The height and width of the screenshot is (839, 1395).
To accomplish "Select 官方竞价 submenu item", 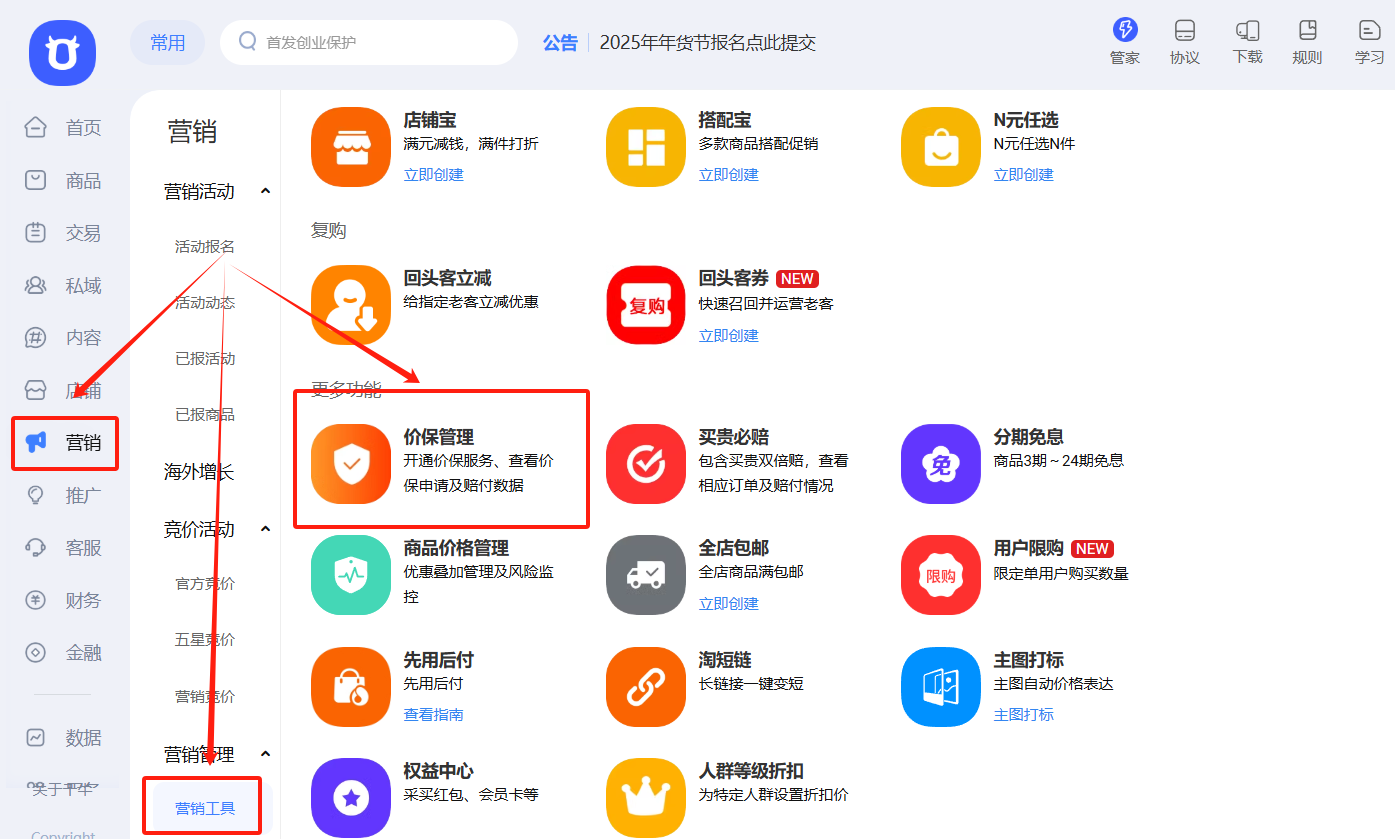I will click(205, 583).
